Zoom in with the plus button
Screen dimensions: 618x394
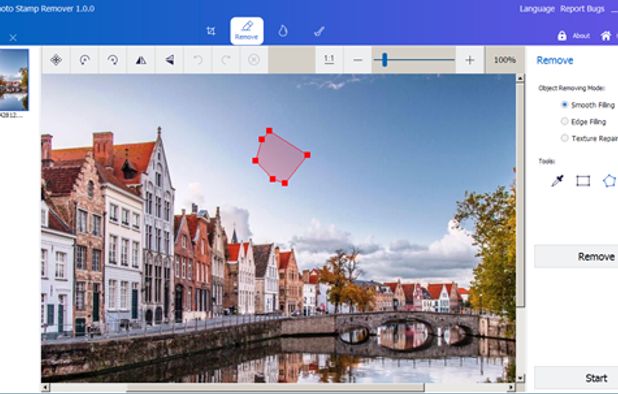(469, 60)
